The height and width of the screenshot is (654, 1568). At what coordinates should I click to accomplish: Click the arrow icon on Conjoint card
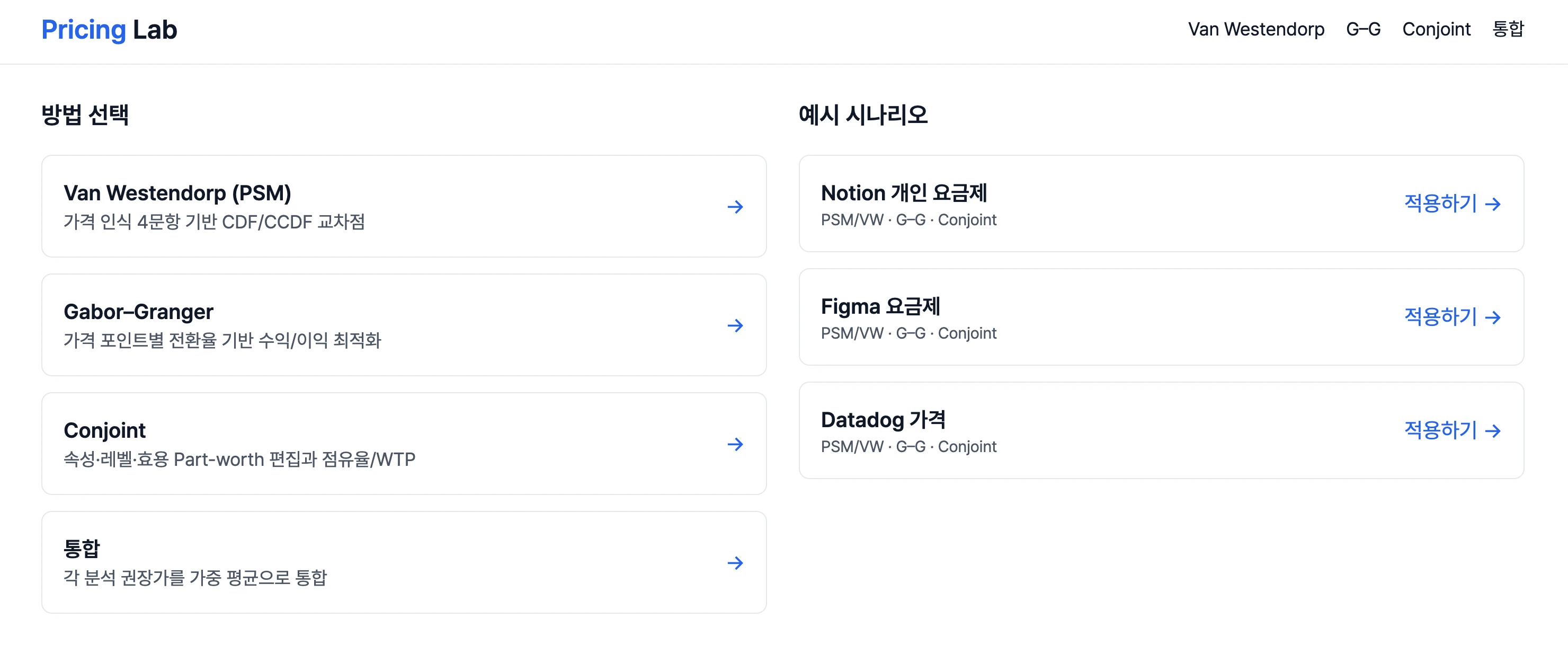click(x=735, y=445)
